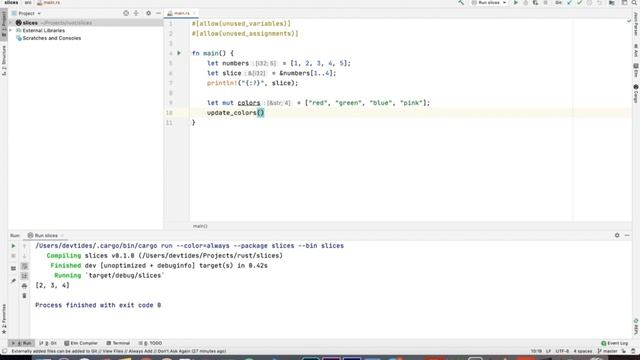This screenshot has width=640, height=360.
Task: Click the Print icon in Run panel
Action: coord(24,286)
